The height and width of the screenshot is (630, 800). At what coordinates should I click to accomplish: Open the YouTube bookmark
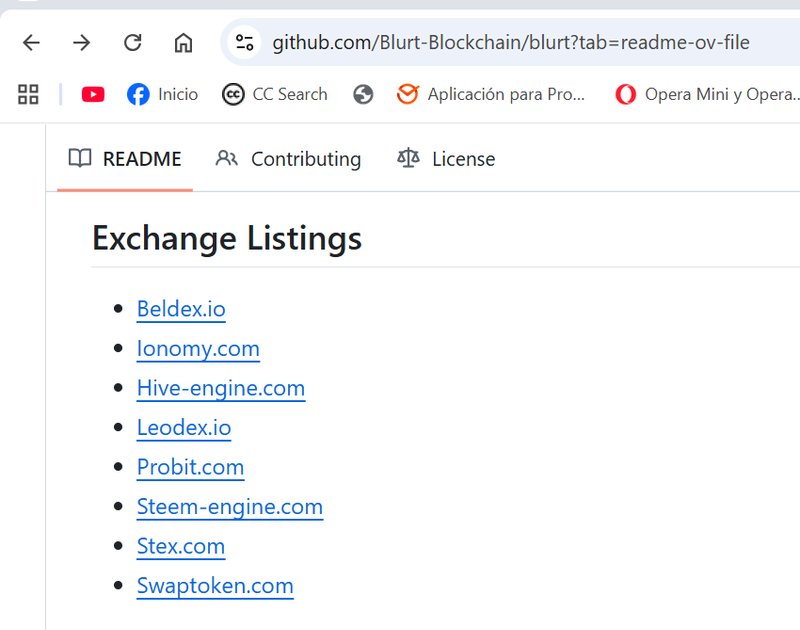(93, 94)
